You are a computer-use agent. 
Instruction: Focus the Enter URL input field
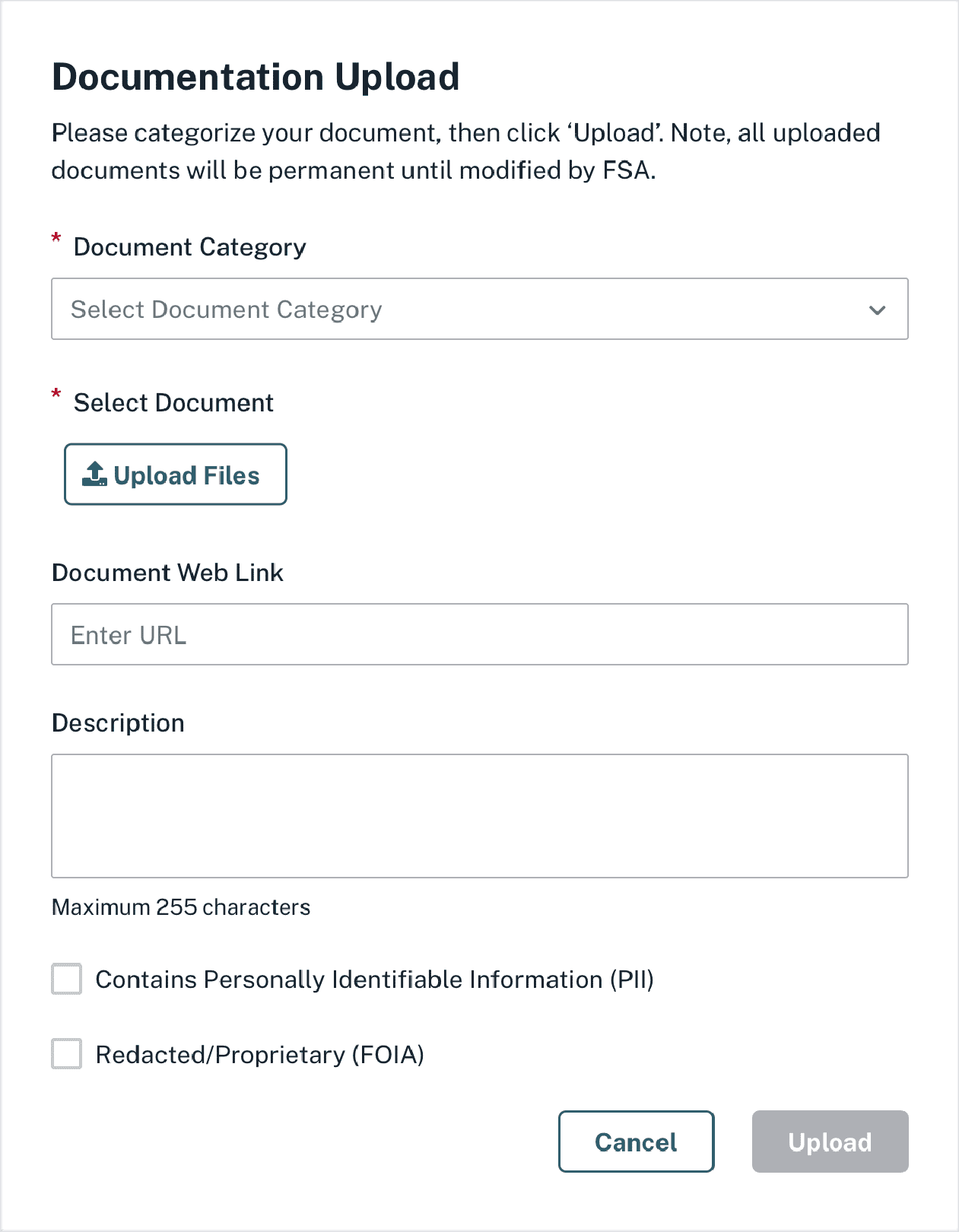click(479, 634)
